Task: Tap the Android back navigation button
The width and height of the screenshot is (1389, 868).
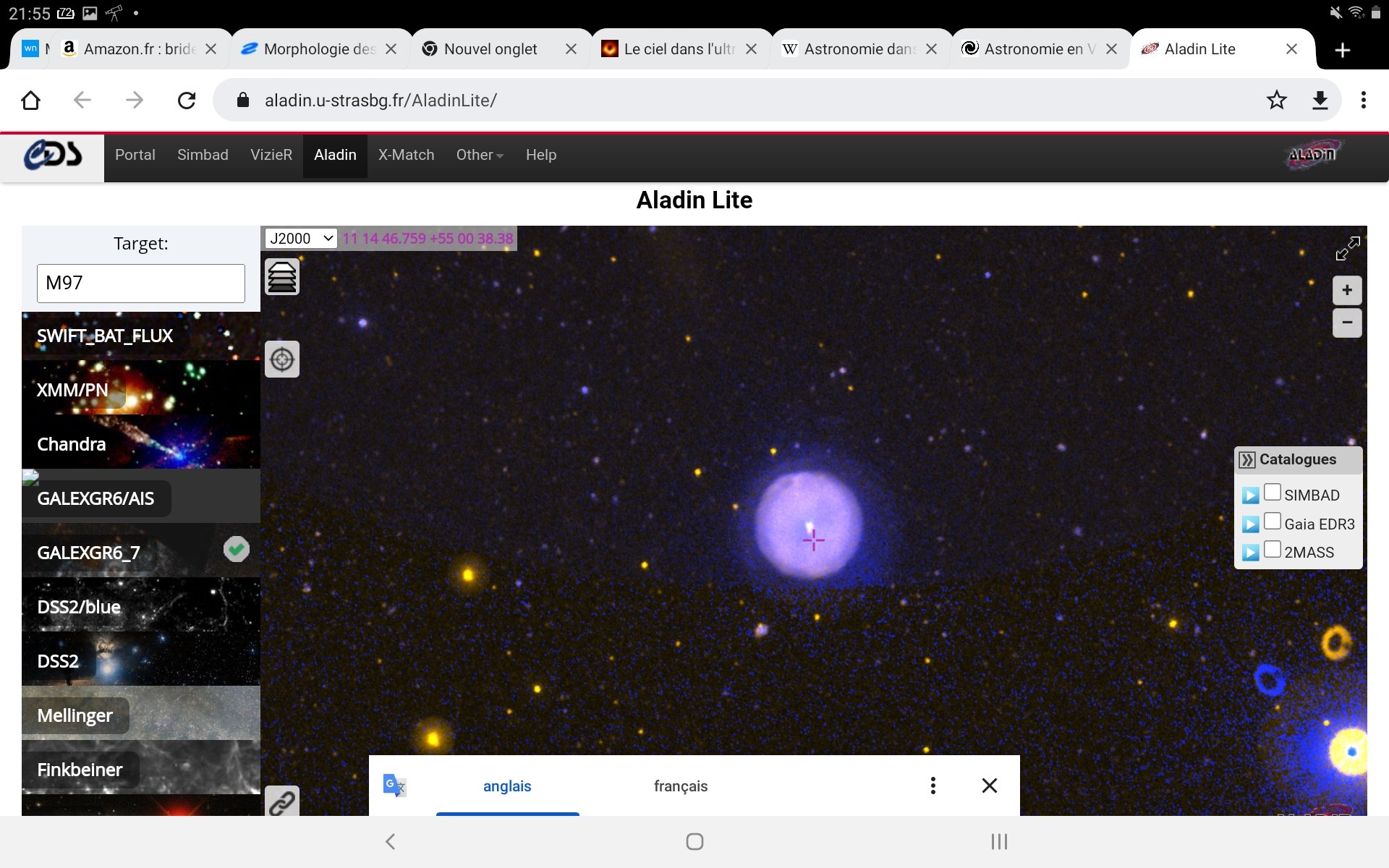Action: [391, 841]
